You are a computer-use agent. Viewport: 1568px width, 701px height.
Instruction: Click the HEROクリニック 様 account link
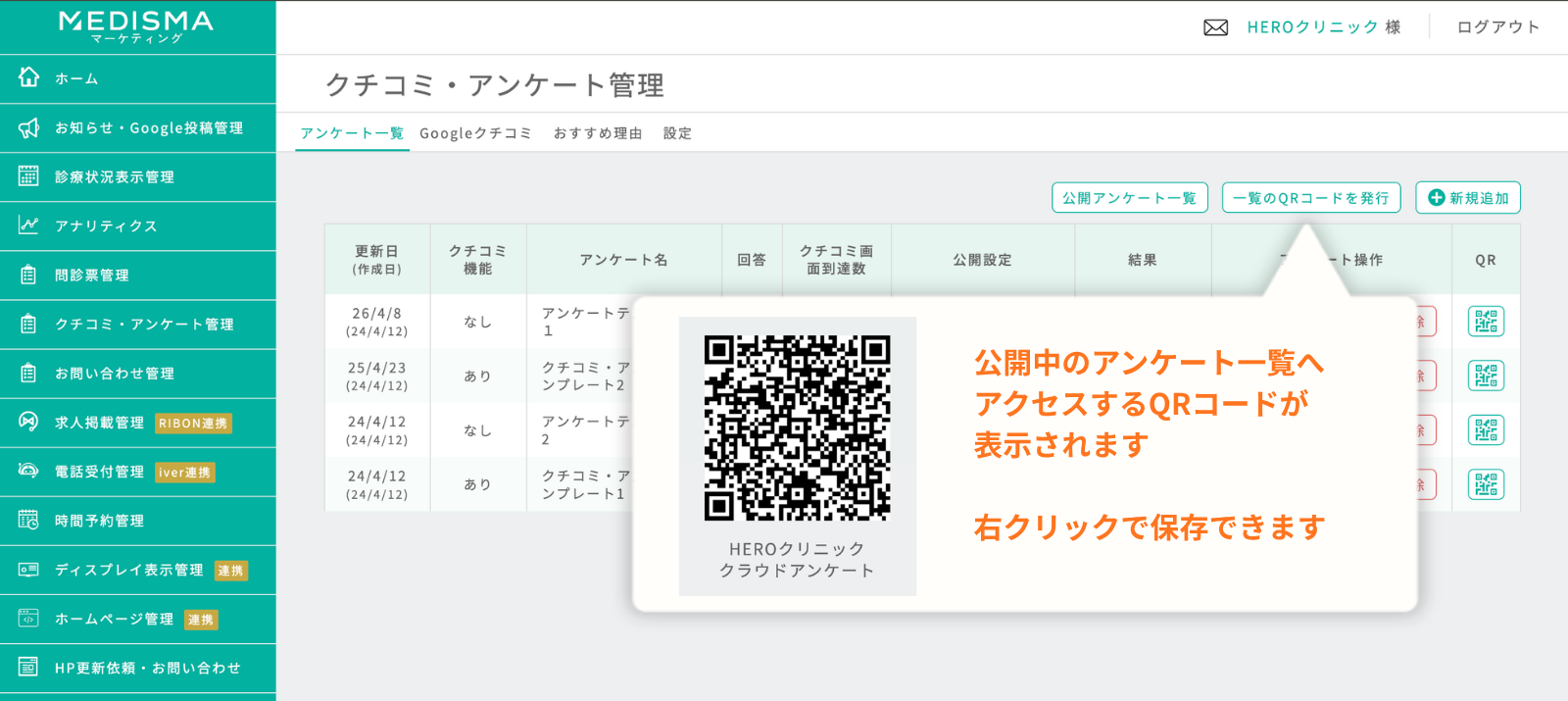click(x=1324, y=27)
